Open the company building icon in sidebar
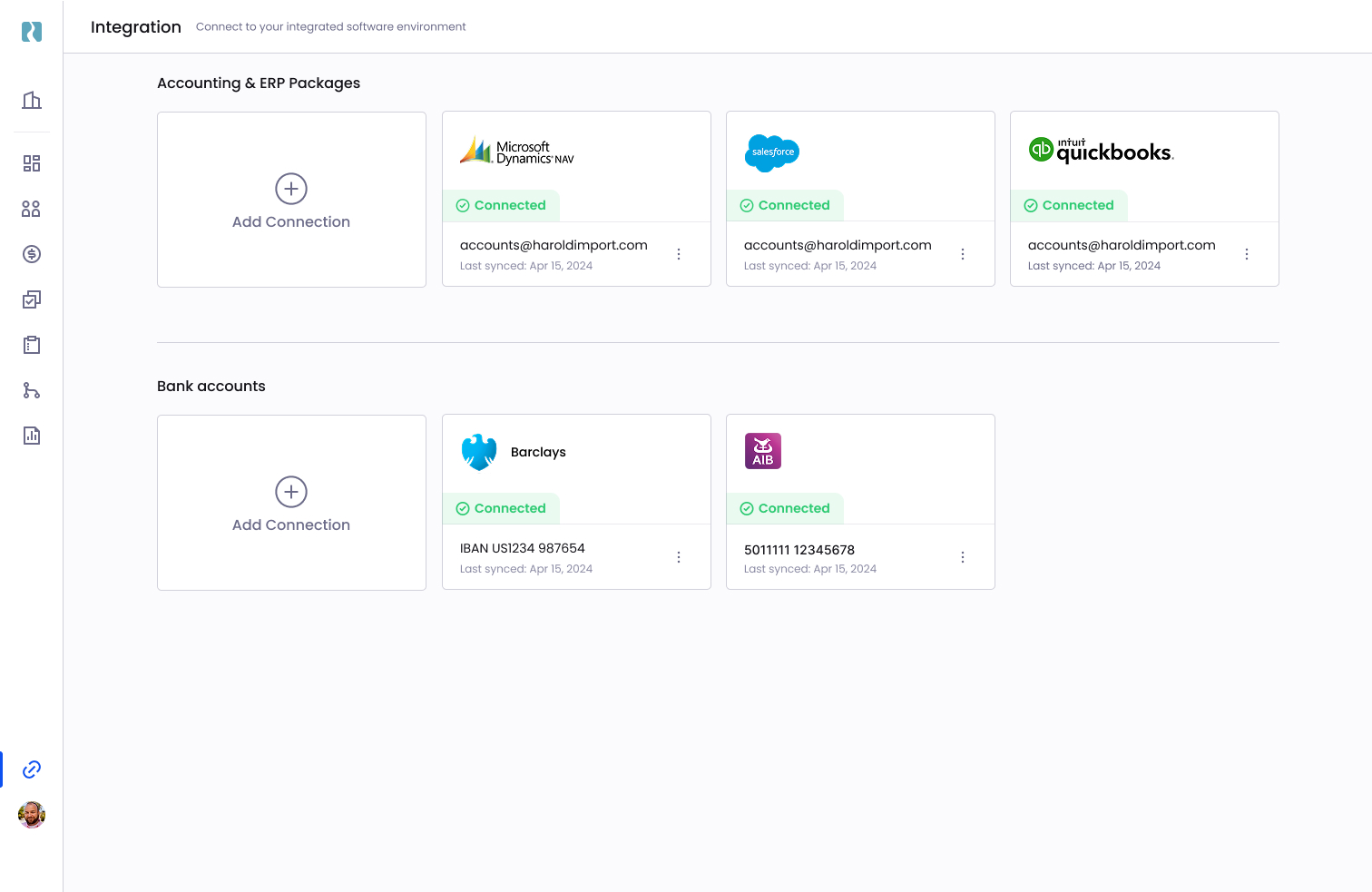Viewport: 1372px width, 892px height. click(x=32, y=100)
